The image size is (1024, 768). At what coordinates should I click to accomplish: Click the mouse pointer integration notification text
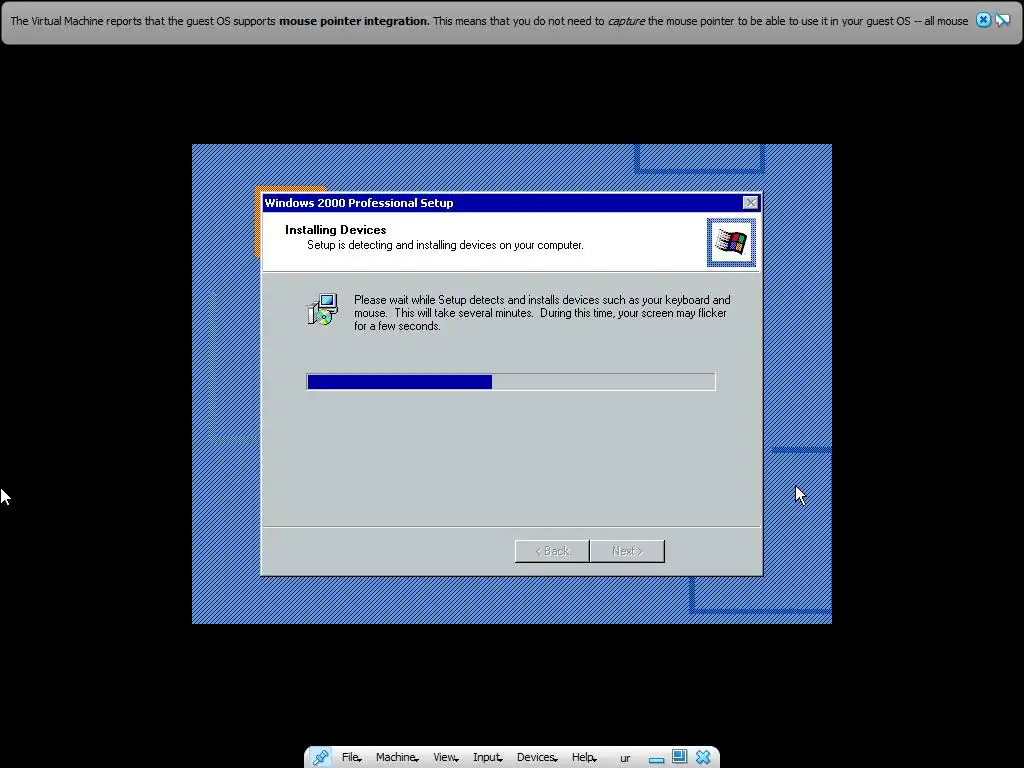pos(489,21)
